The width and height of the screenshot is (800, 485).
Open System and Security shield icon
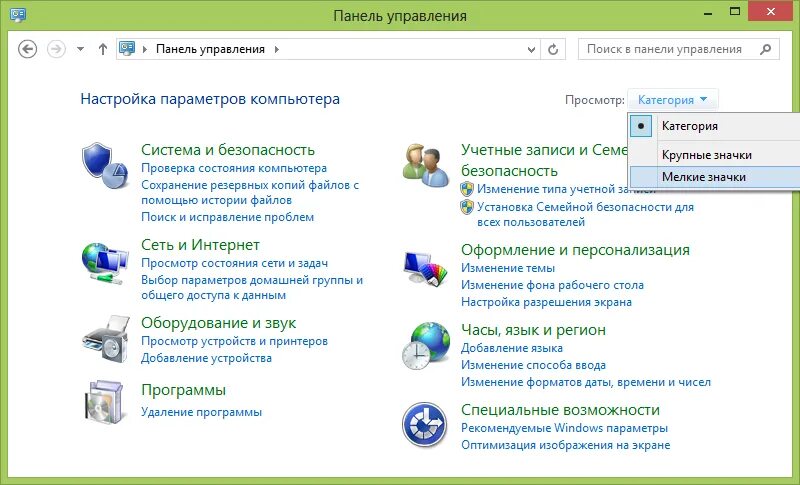(x=105, y=166)
